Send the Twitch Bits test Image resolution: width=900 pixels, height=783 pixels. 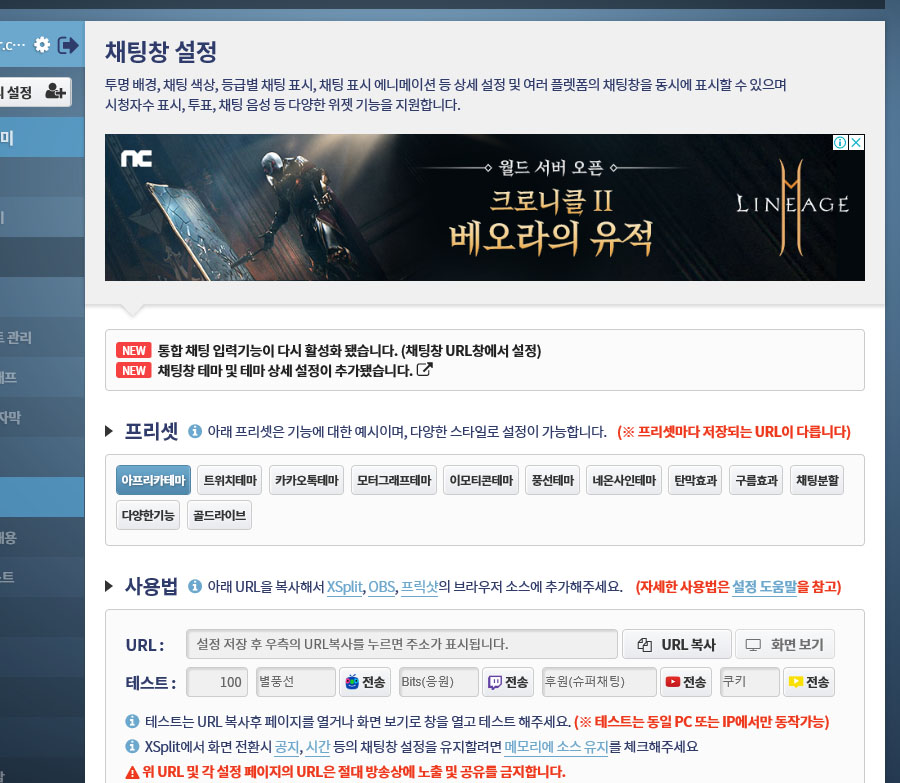(x=508, y=682)
